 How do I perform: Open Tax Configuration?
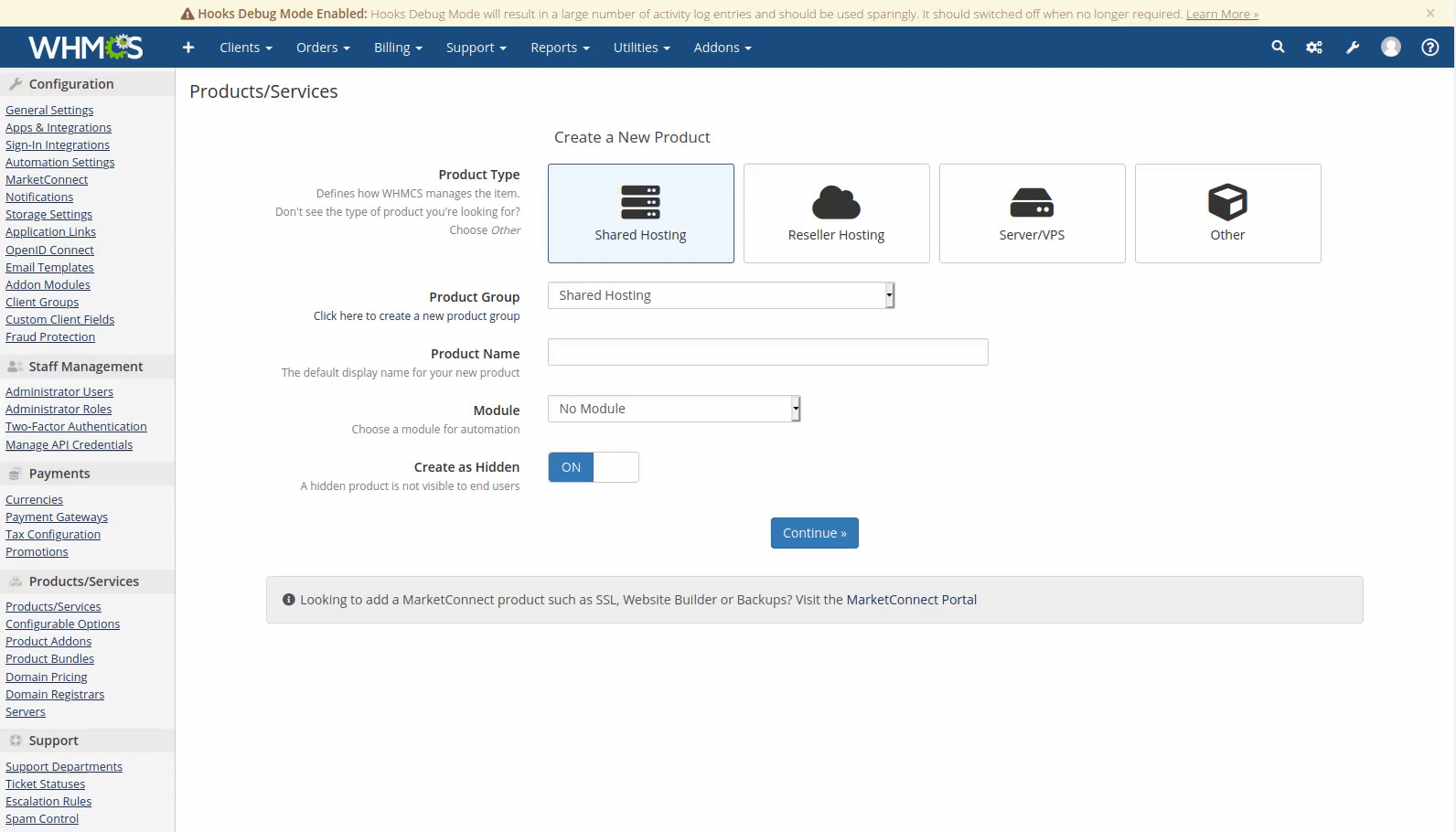pyautogui.click(x=53, y=534)
